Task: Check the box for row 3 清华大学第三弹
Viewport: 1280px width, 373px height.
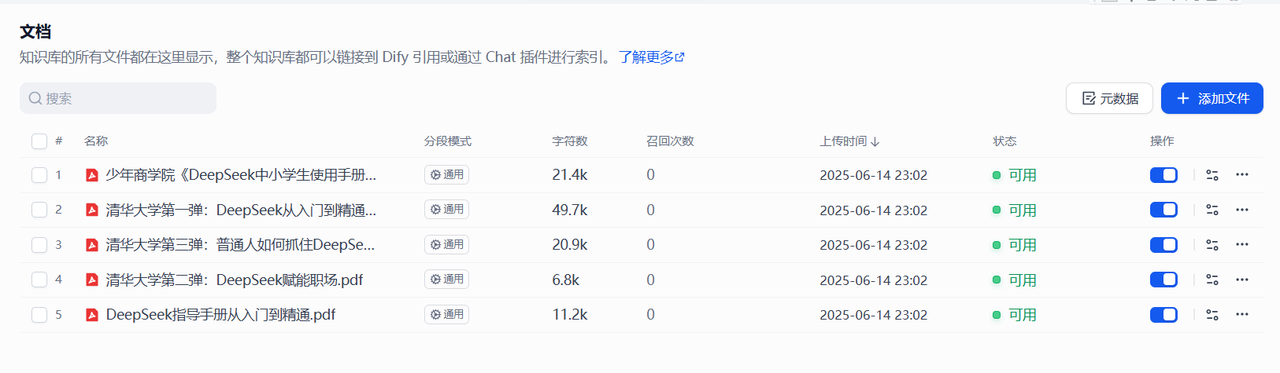Action: click(39, 245)
